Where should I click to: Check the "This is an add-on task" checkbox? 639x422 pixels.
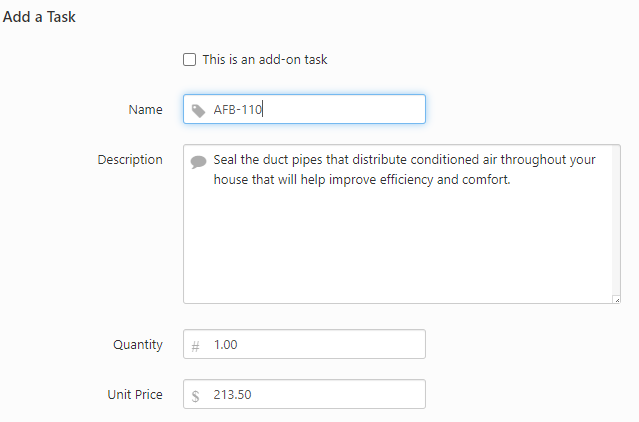pyautogui.click(x=190, y=60)
